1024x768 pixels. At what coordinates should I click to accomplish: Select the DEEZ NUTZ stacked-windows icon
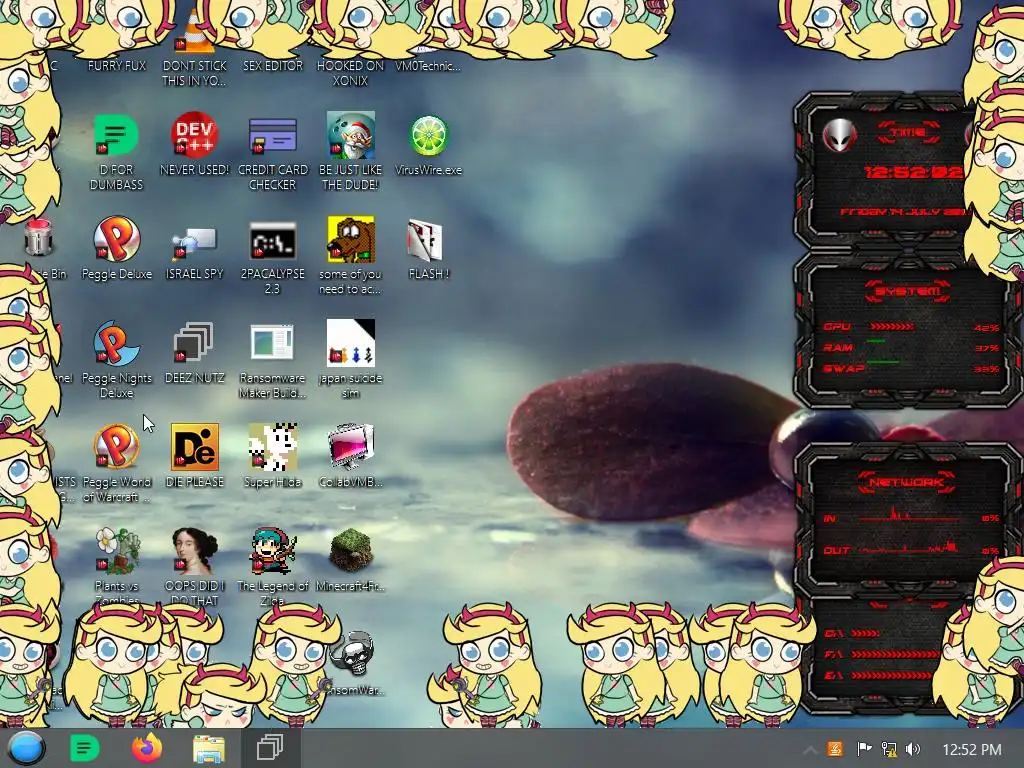point(194,343)
